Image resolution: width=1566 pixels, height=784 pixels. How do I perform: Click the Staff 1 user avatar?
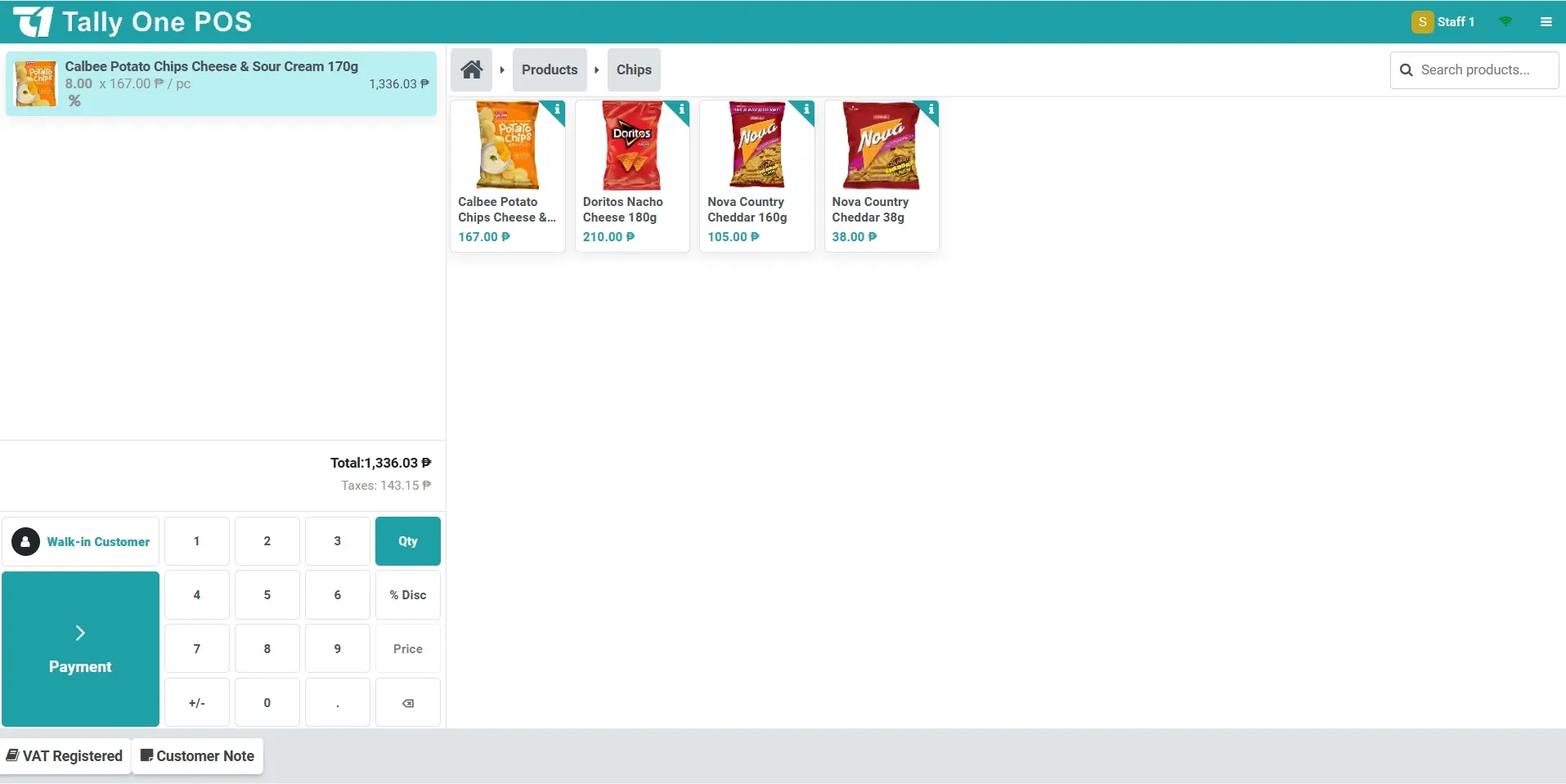[1422, 22]
